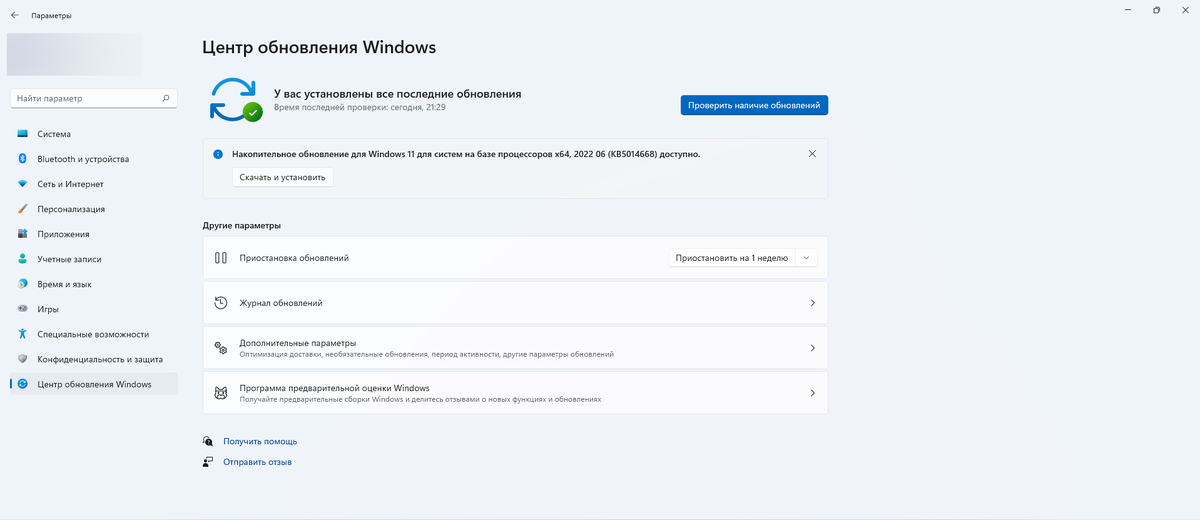Click the back arrow next to Параметры

click(14, 15)
